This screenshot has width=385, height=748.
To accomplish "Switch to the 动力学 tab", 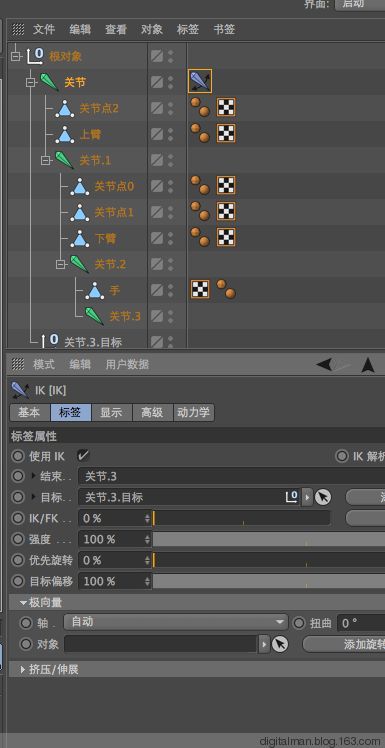I will pyautogui.click(x=194, y=413).
